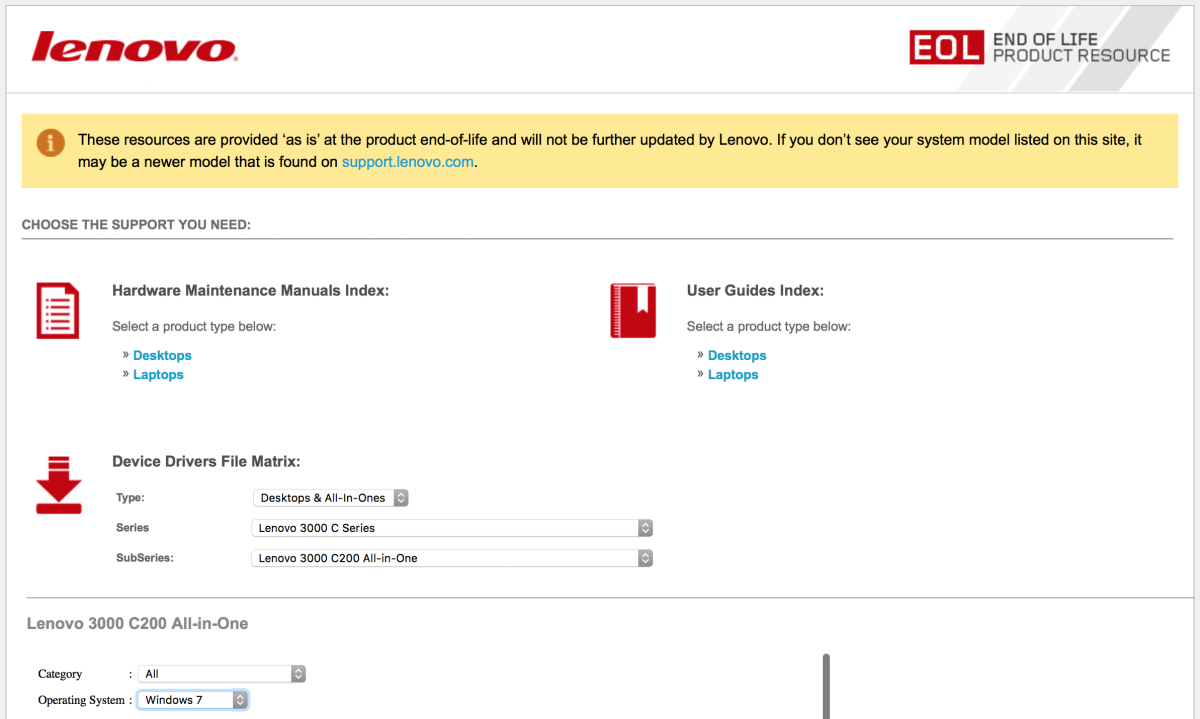Open Laptops under User Guides Index
1200x719 pixels.
(x=733, y=374)
